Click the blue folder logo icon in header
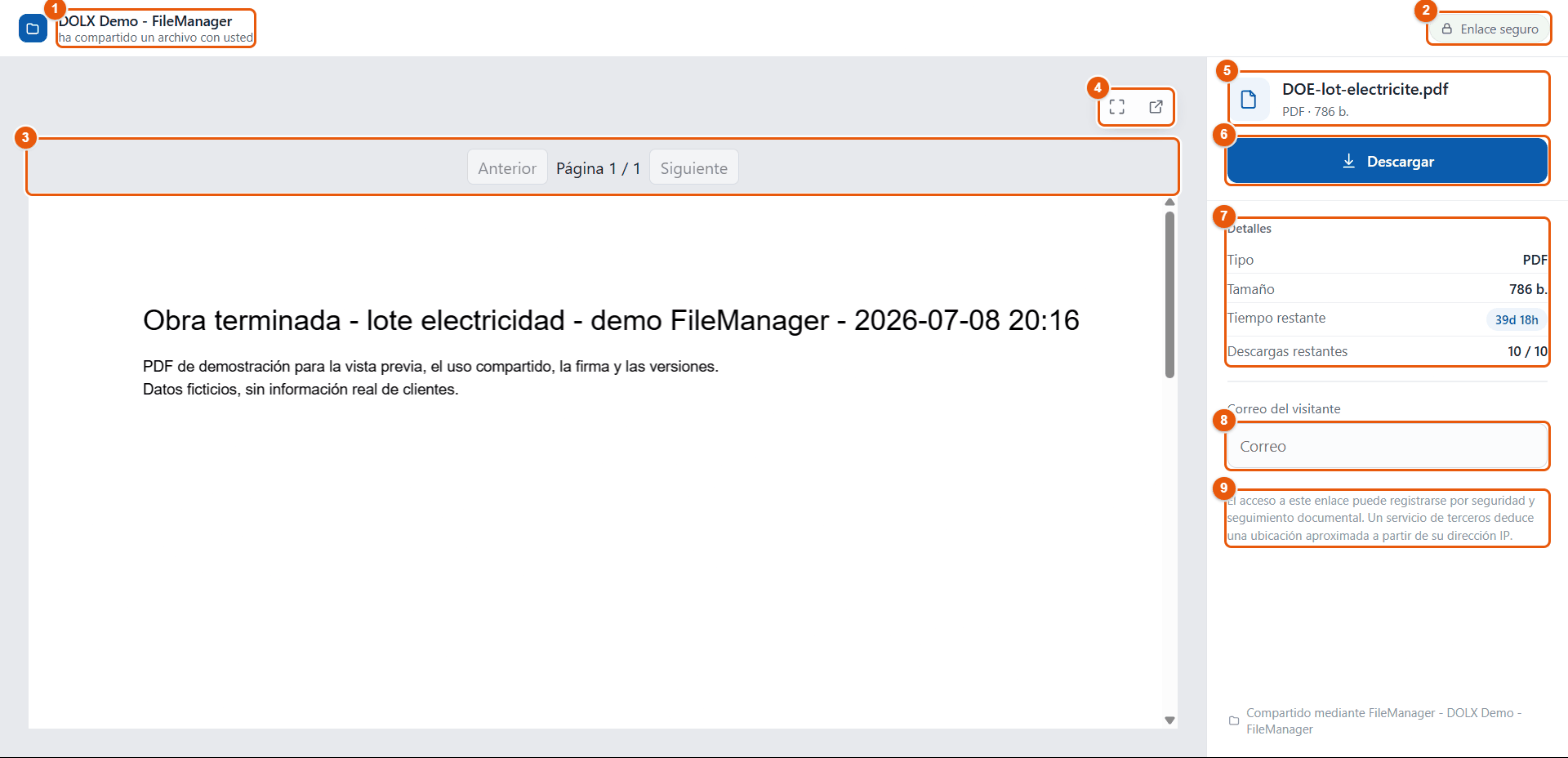This screenshot has height=758, width=1568. (x=33, y=28)
